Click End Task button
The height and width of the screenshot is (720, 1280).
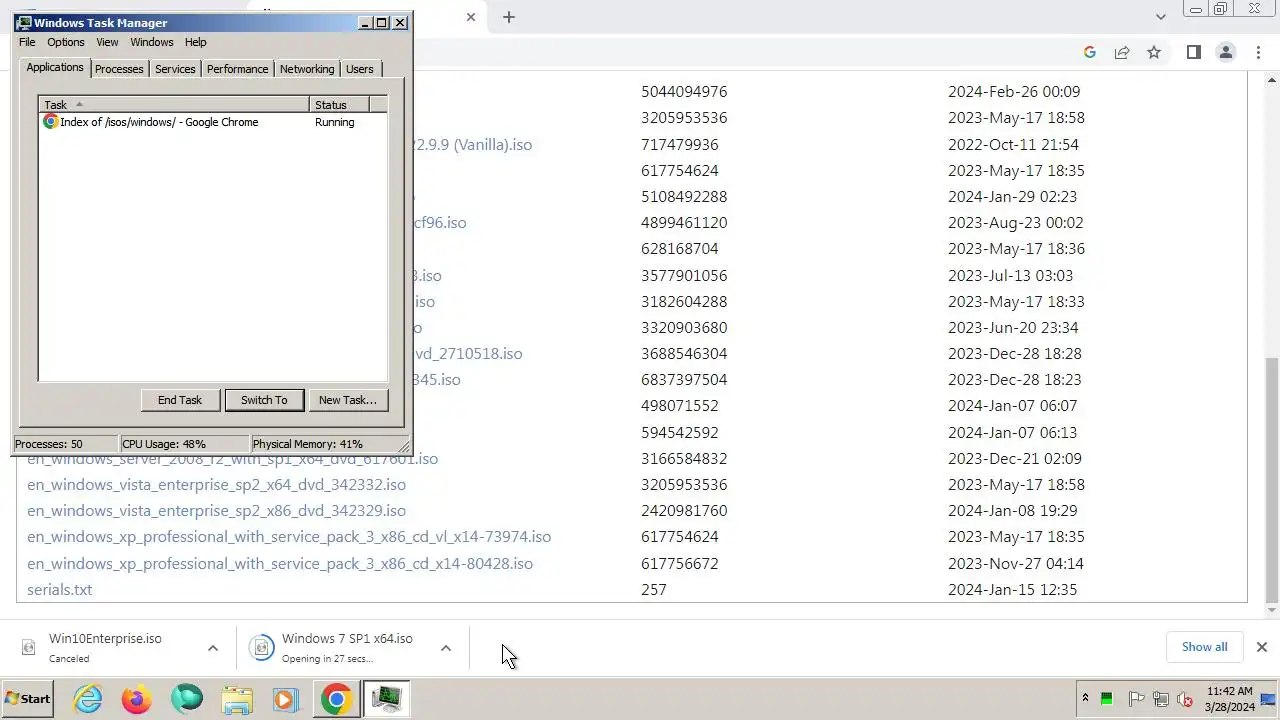click(x=180, y=400)
